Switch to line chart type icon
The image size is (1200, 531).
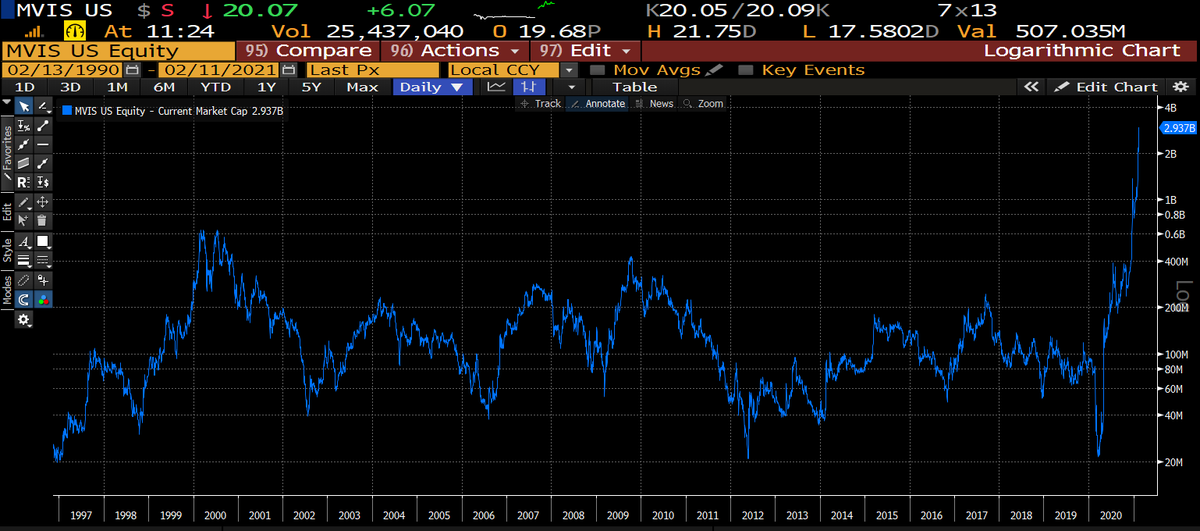tap(496, 87)
